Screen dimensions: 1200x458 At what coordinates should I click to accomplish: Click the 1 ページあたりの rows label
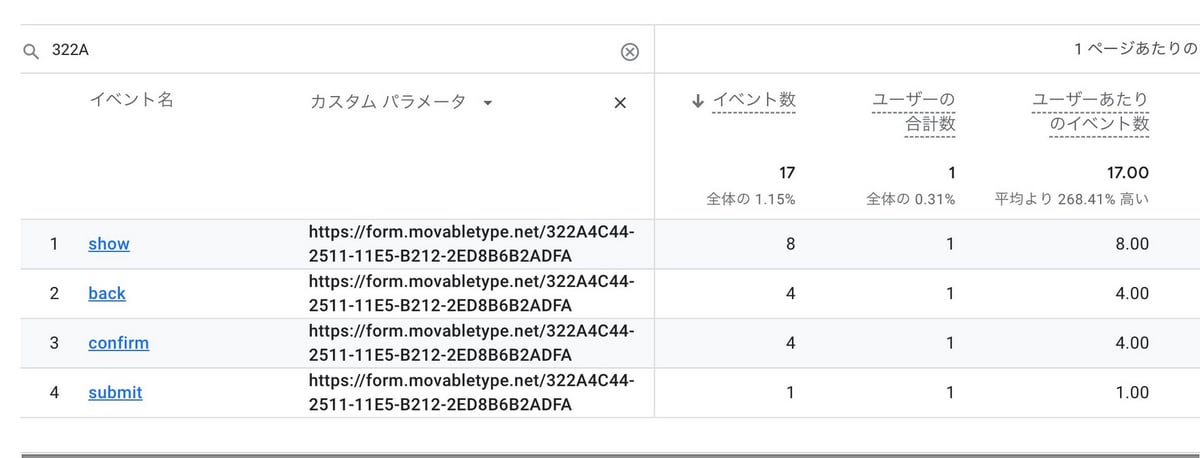coord(1136,49)
